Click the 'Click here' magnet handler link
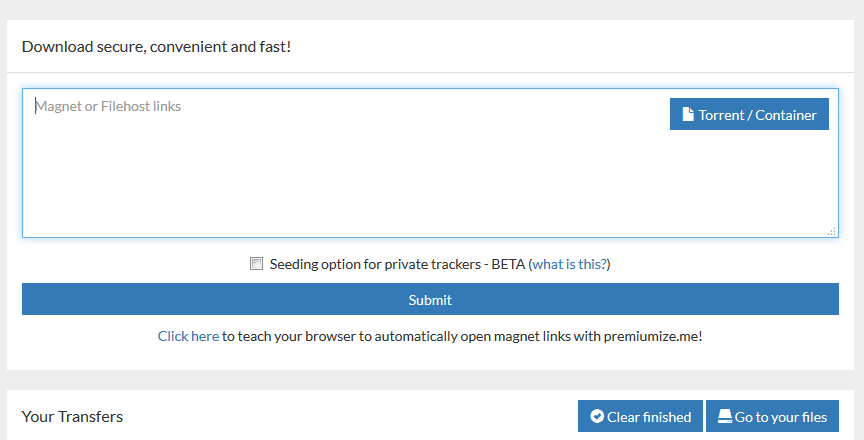The image size is (864, 440). click(188, 336)
